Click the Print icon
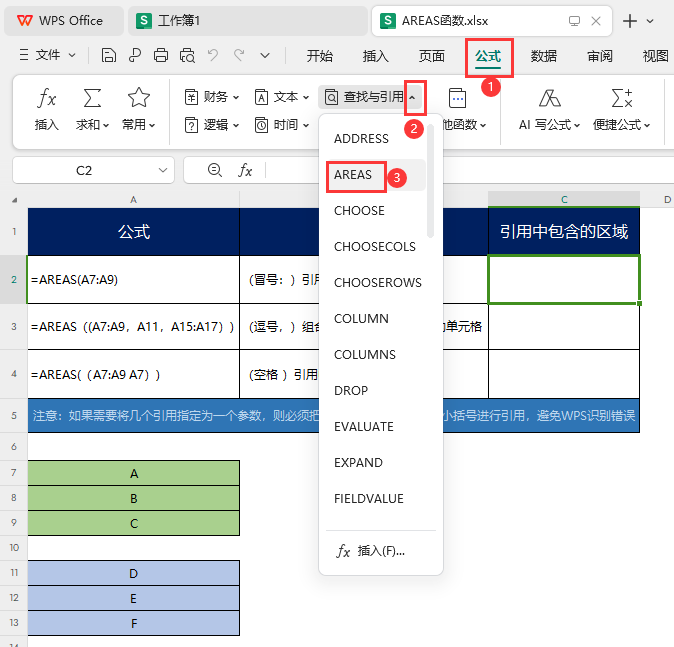 161,55
